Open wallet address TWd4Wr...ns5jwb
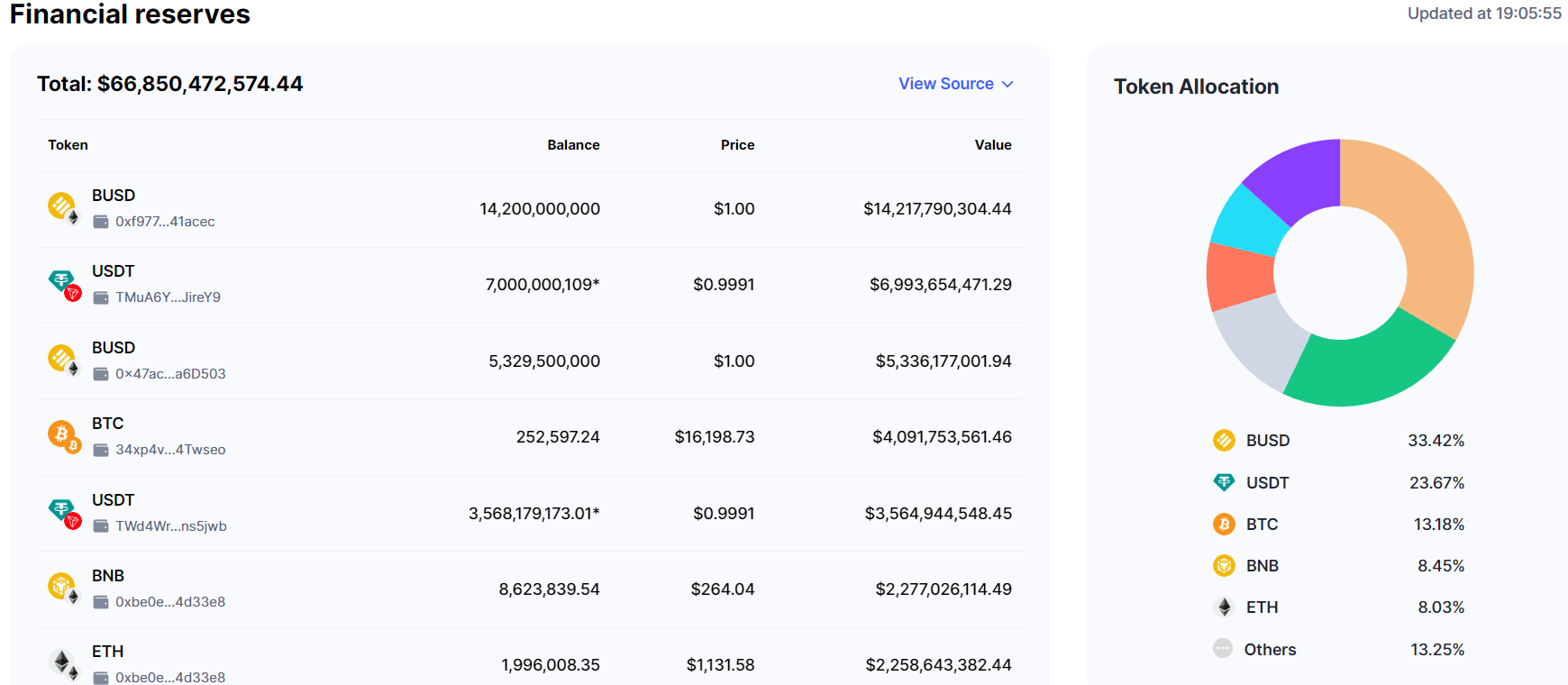 tap(171, 526)
